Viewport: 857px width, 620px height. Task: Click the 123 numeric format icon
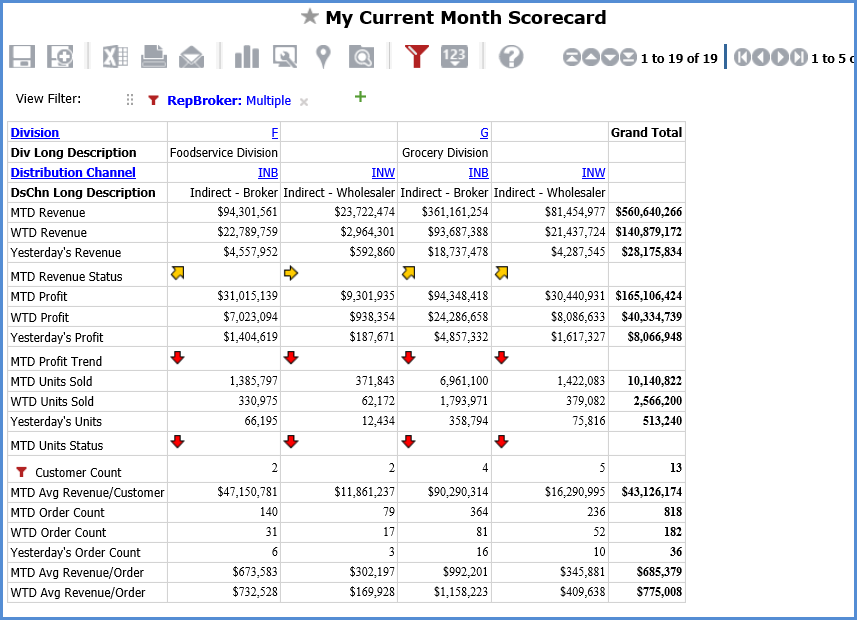pyautogui.click(x=454, y=57)
